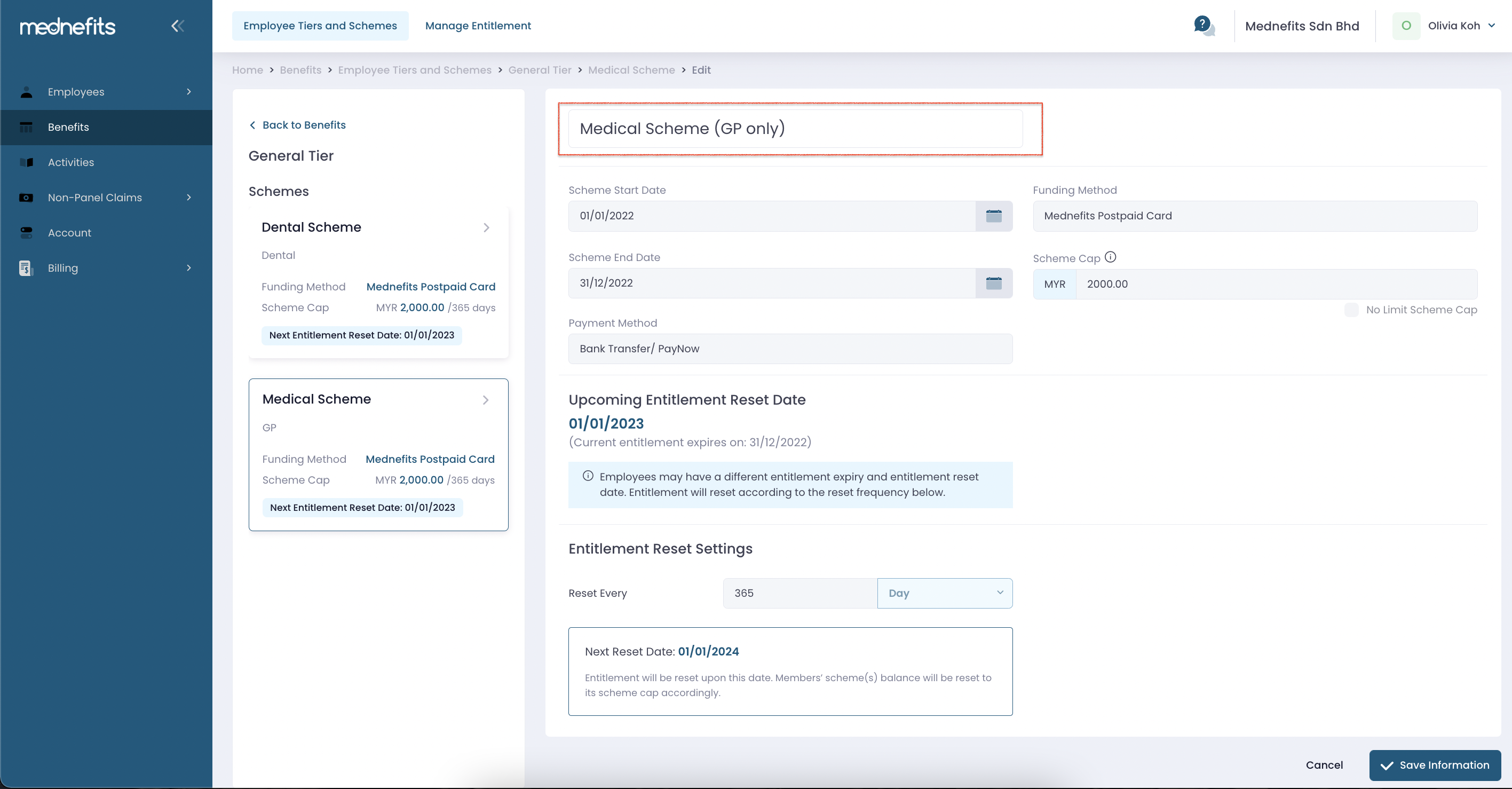Open the Employees sidebar section
The width and height of the screenshot is (1512, 789).
[76, 92]
